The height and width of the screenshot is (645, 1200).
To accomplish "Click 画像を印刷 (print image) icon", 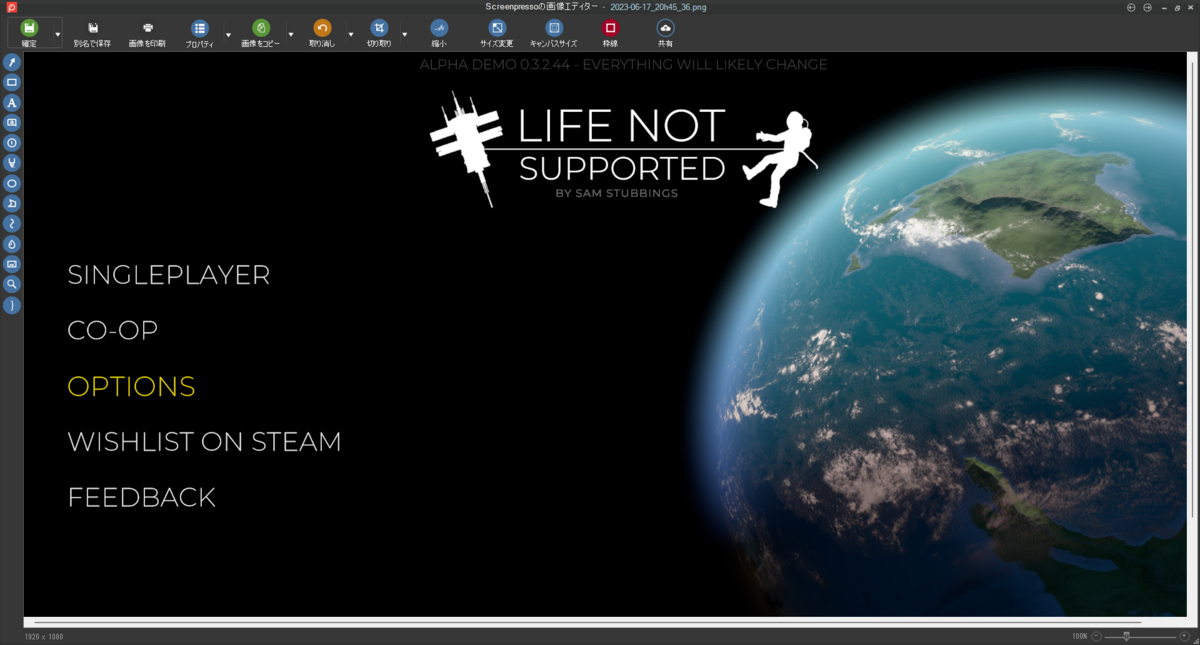I will pyautogui.click(x=148, y=28).
